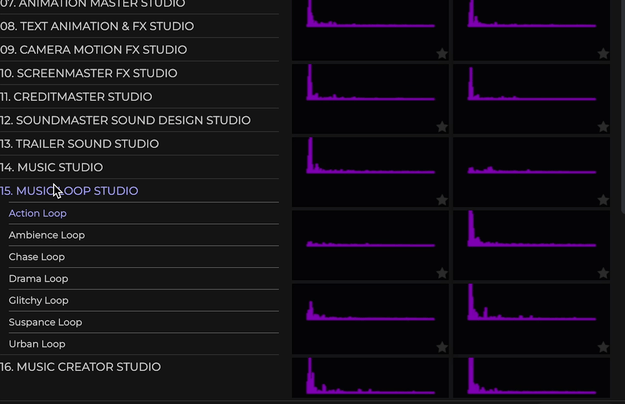Preview the top-row right waveform clip
Image resolution: width=625 pixels, height=404 pixels.
pyautogui.click(x=531, y=28)
